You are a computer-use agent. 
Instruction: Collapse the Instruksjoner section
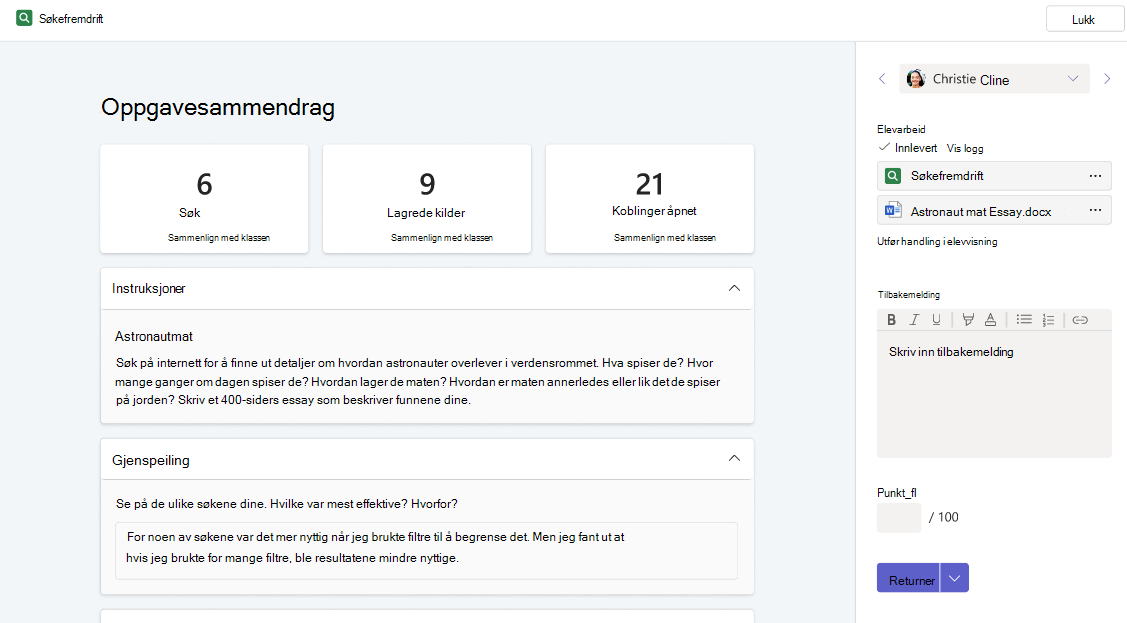[x=734, y=288]
